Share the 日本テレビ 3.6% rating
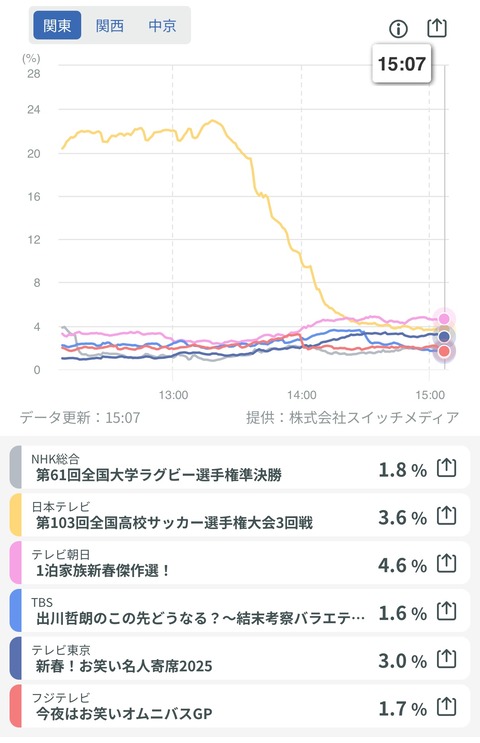The width and height of the screenshot is (480, 743). click(446, 516)
